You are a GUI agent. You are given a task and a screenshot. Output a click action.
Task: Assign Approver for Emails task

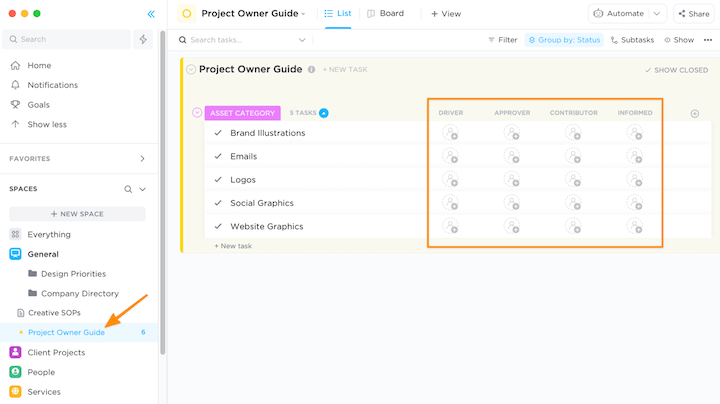[x=512, y=157]
